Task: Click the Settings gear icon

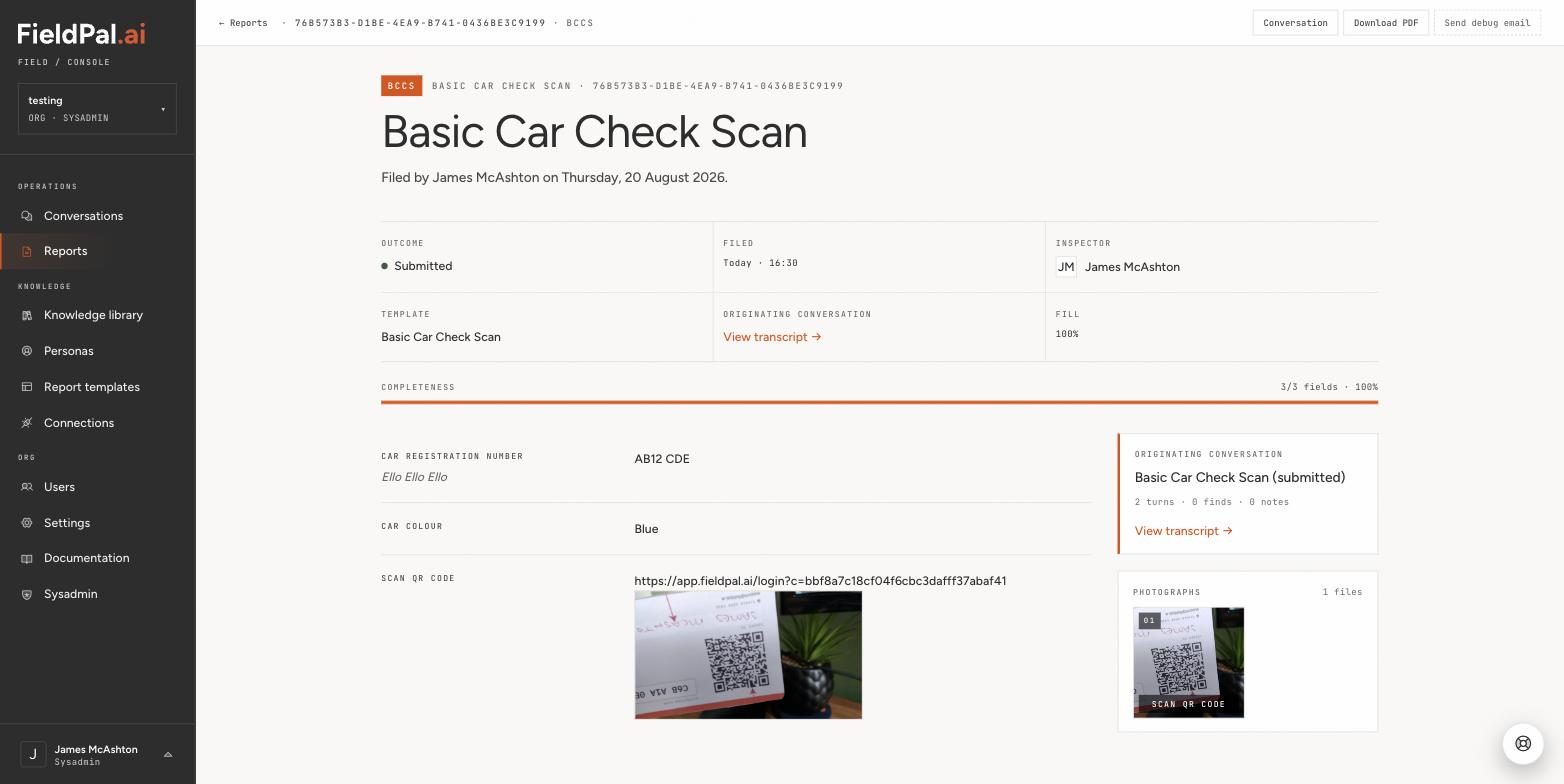Action: [x=27, y=523]
